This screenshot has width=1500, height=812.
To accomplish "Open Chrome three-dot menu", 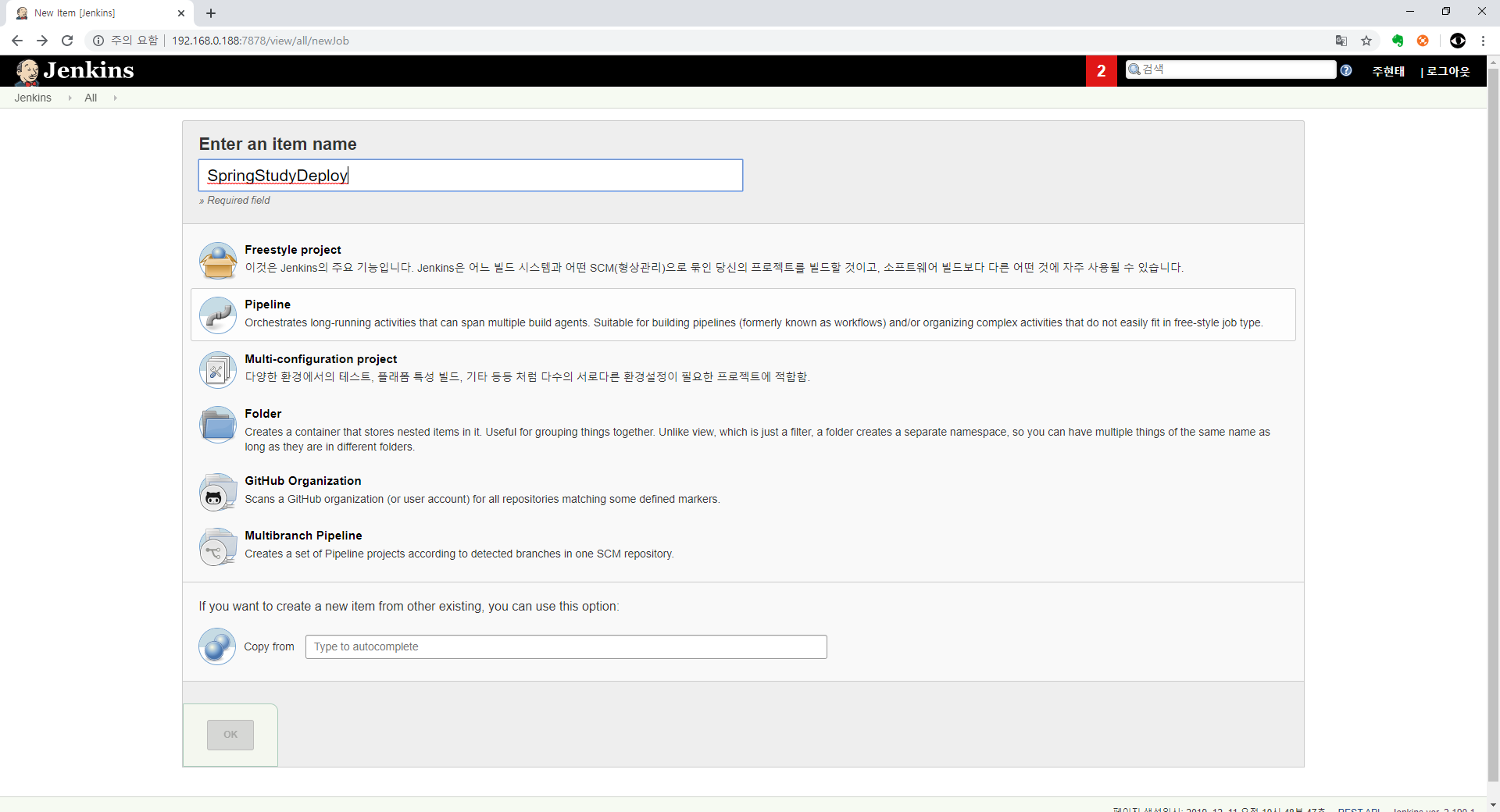I will (1483, 41).
